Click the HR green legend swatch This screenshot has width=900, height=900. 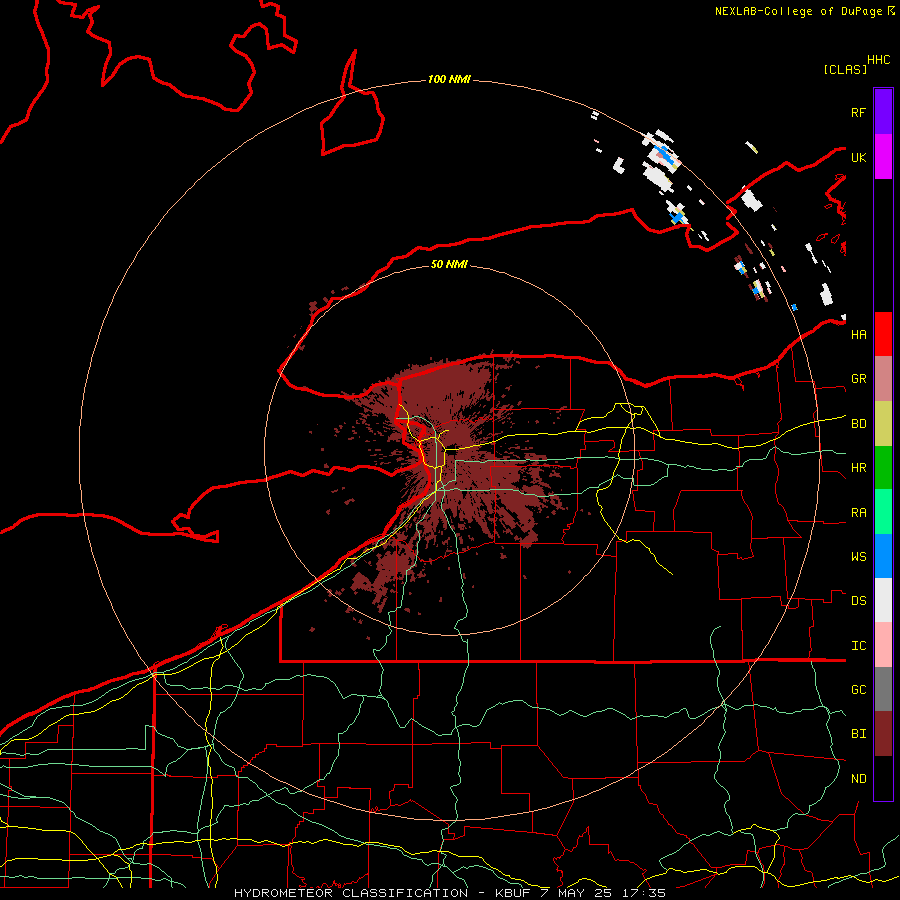coord(883,467)
